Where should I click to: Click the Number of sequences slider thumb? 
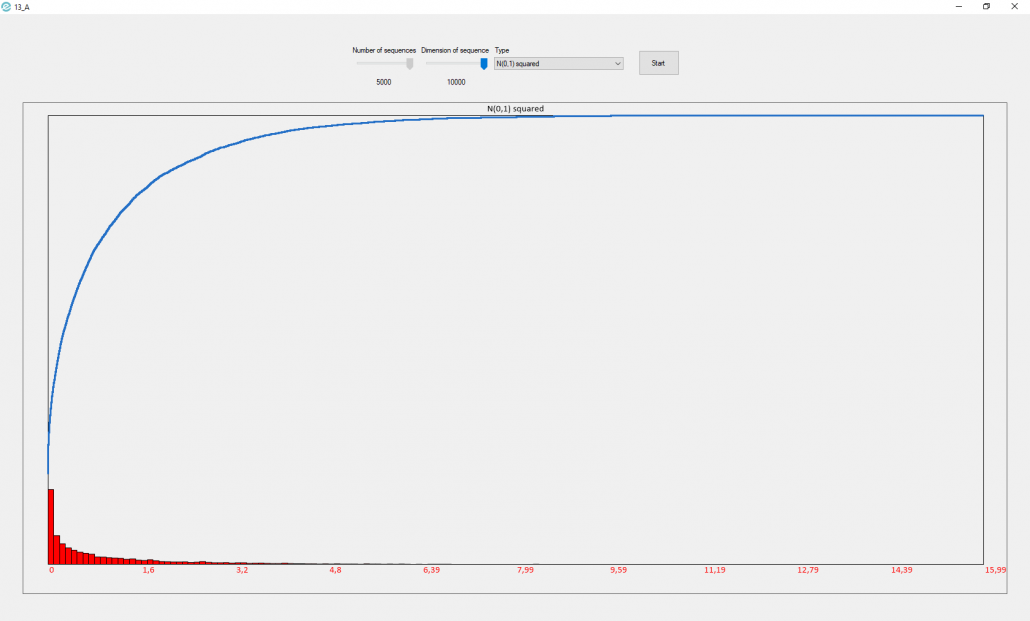pyautogui.click(x=409, y=64)
